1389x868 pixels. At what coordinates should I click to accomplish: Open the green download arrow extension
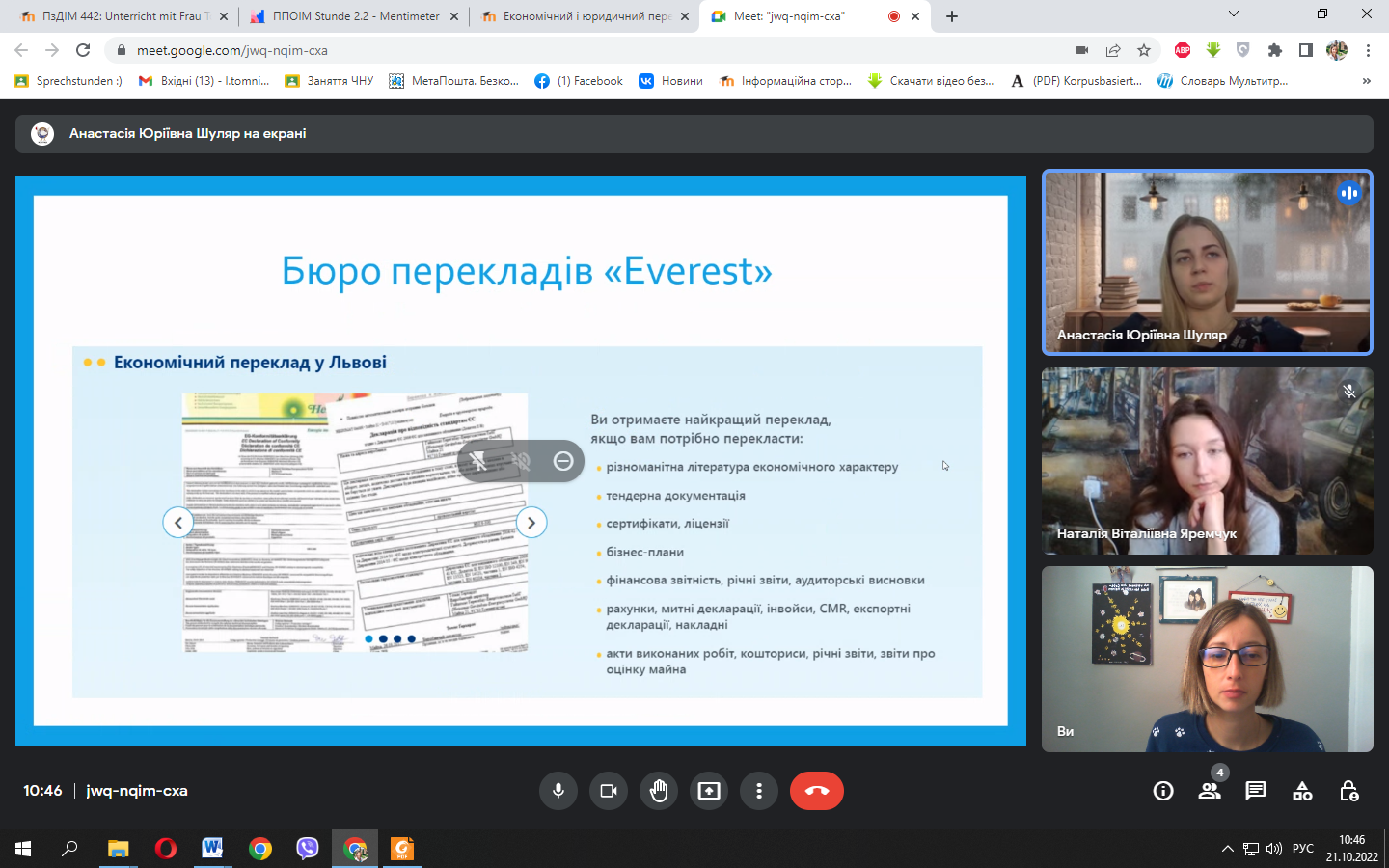point(1213,50)
